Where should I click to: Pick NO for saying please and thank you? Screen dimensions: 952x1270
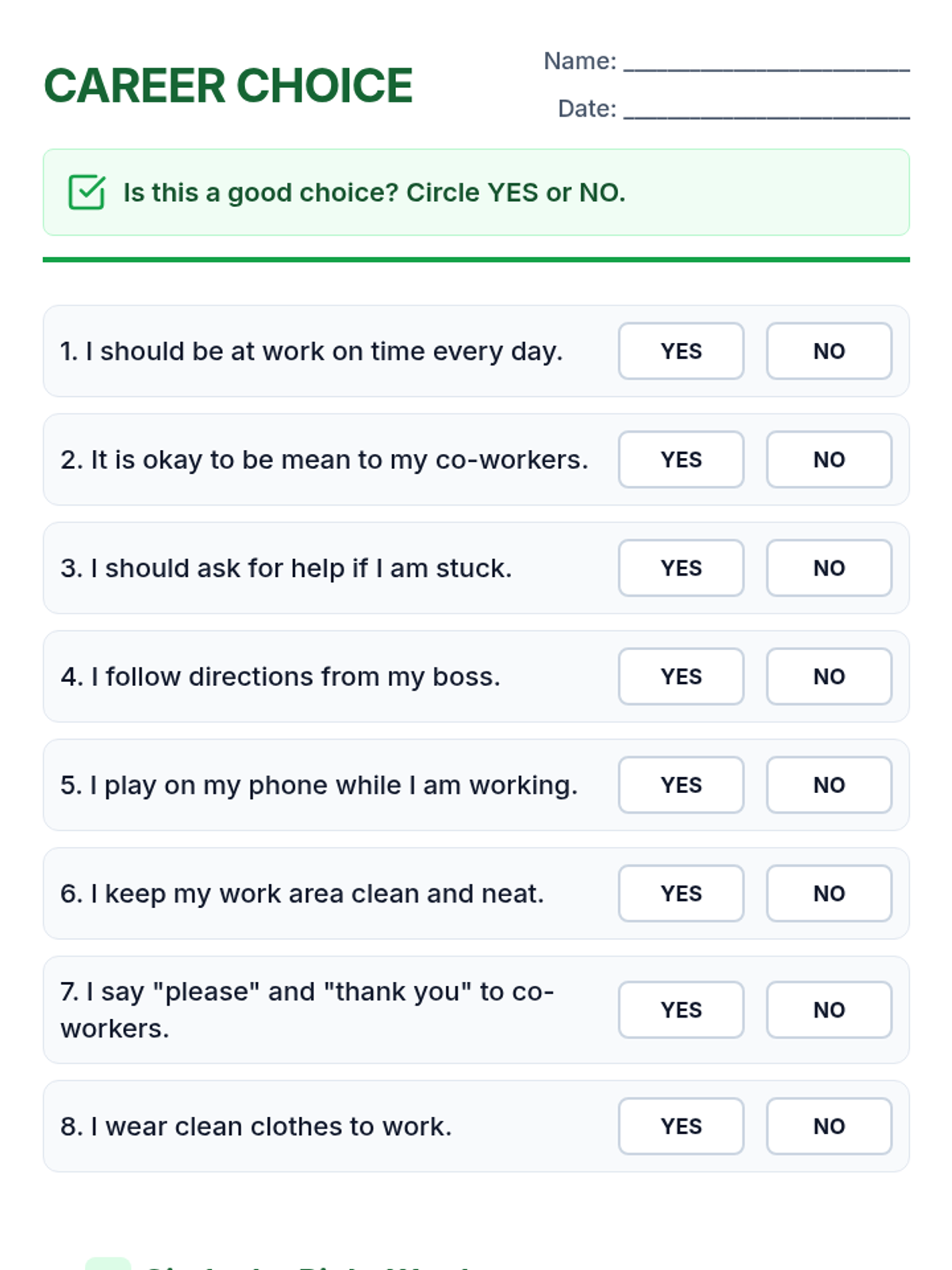(x=828, y=1010)
